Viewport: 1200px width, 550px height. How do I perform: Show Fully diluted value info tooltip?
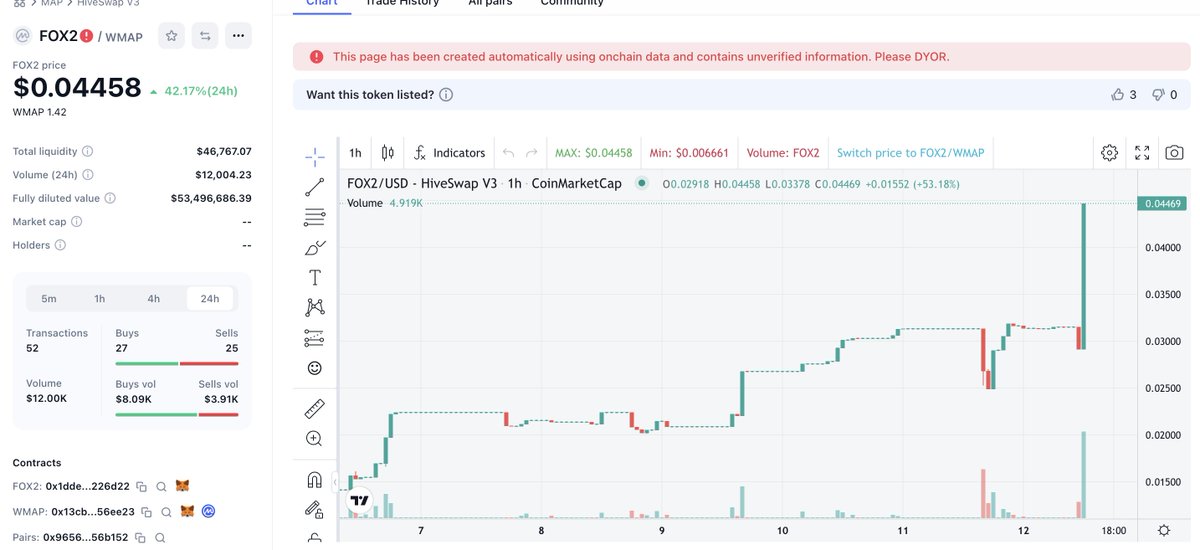click(110, 198)
